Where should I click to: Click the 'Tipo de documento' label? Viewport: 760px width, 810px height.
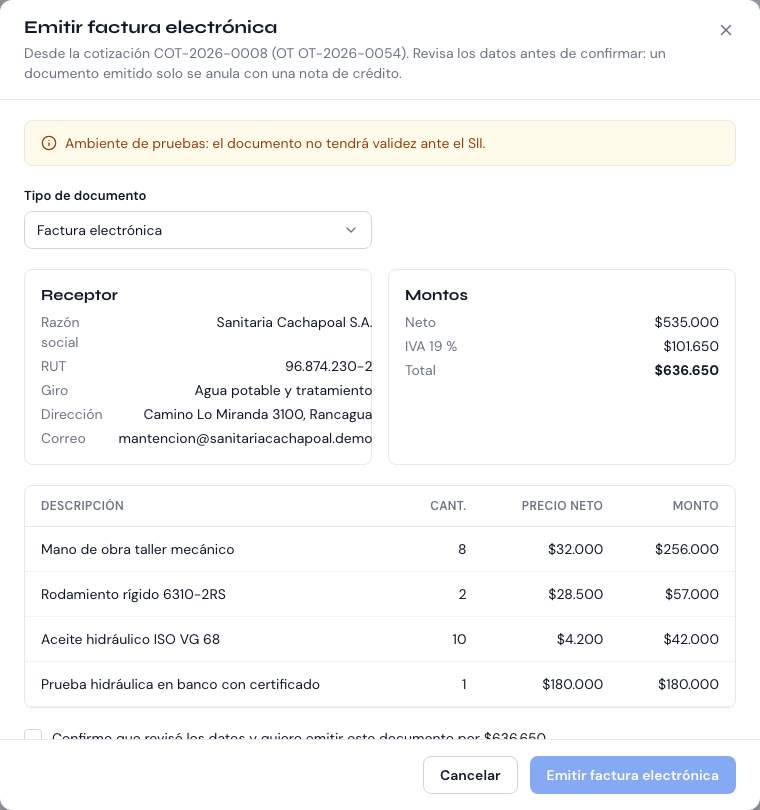85,196
